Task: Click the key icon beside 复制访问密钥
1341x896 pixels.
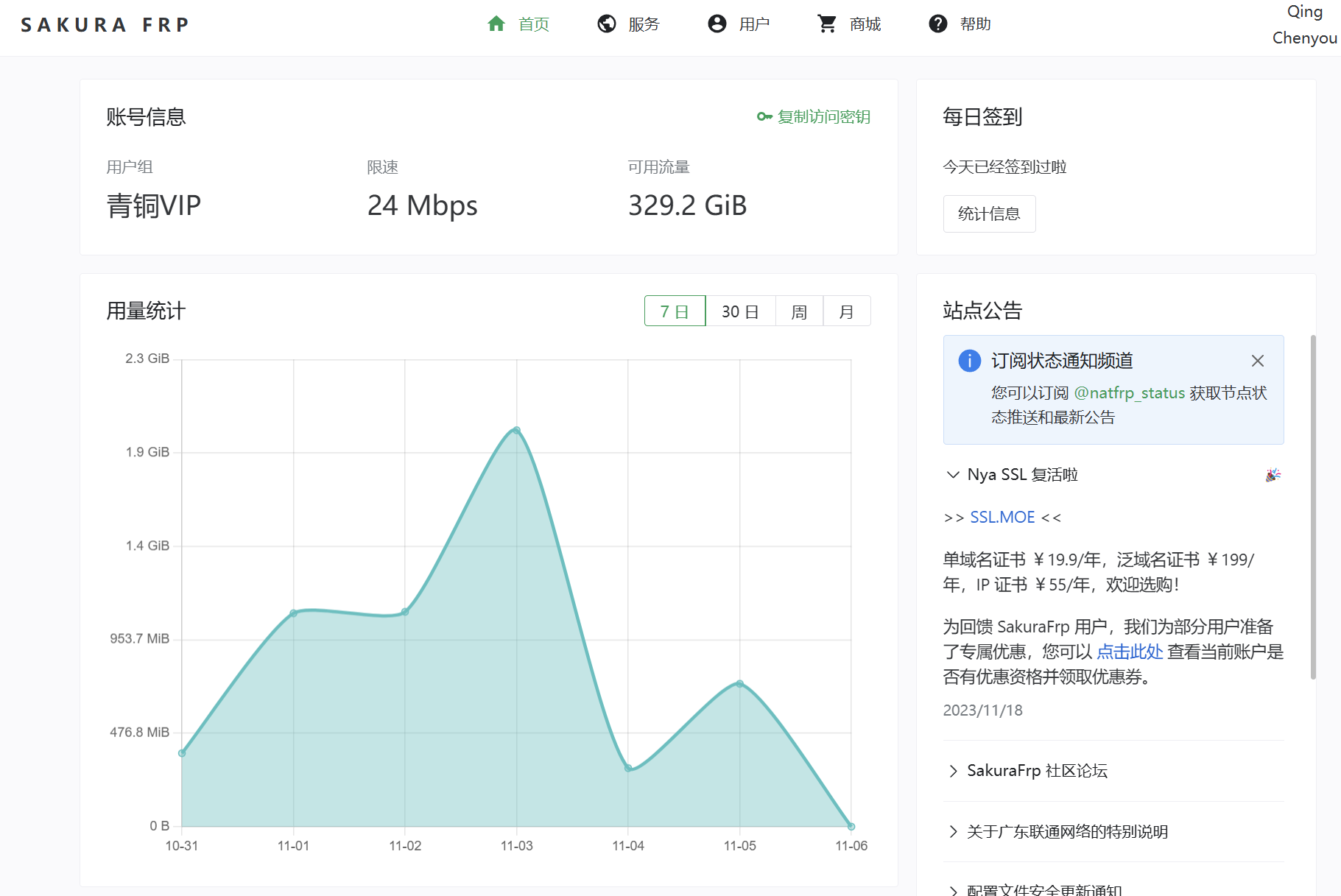Action: tap(764, 116)
